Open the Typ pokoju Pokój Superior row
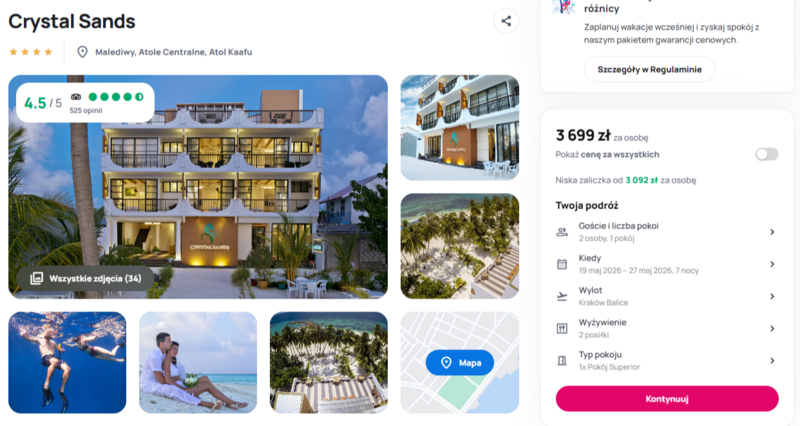The height and width of the screenshot is (426, 800). 667,361
